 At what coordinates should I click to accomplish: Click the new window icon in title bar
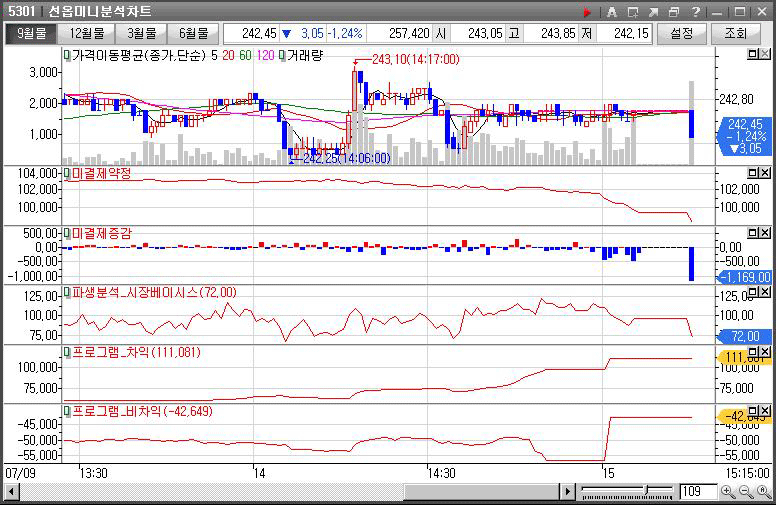632,12
